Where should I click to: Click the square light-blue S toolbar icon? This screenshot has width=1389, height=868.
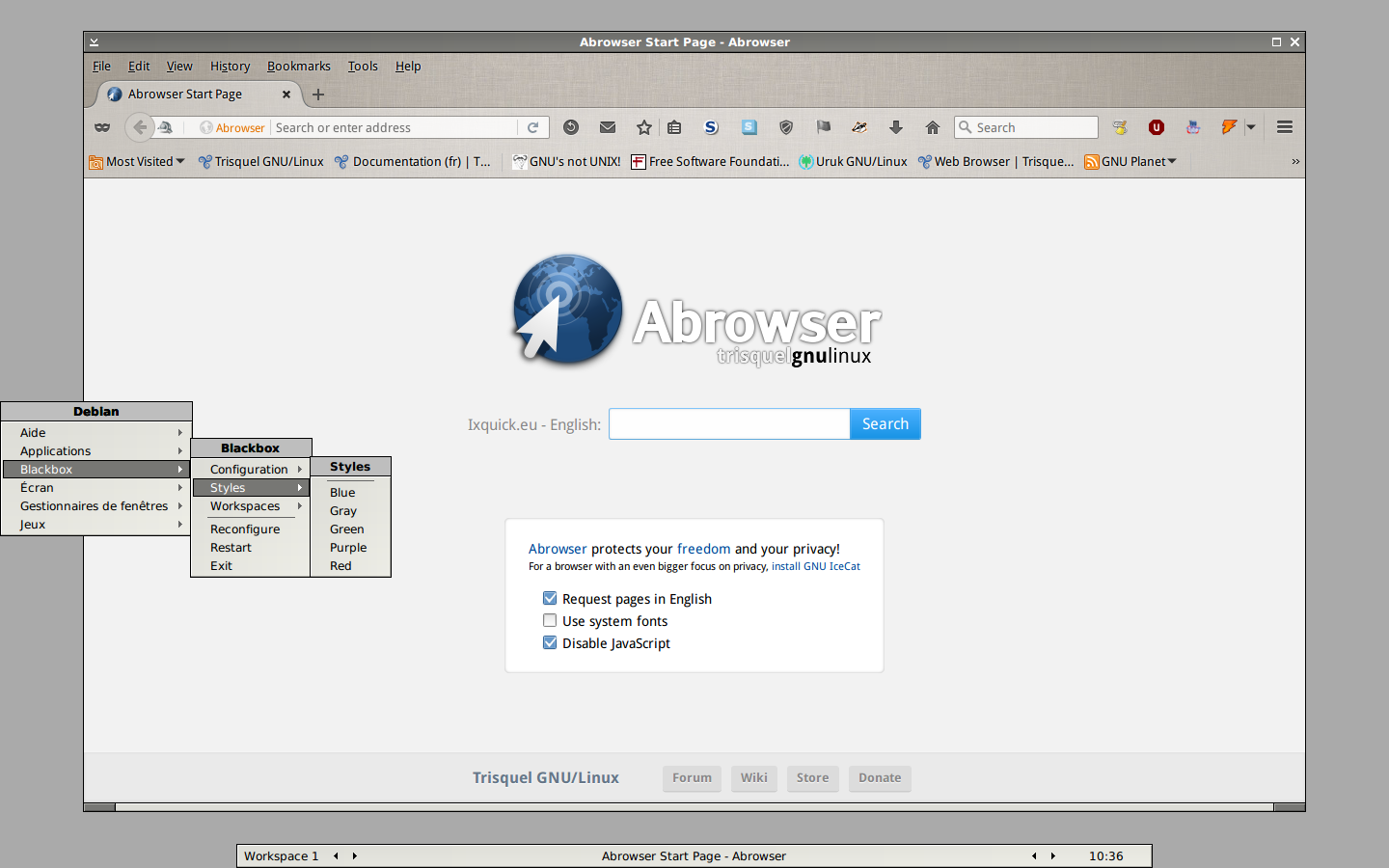click(749, 127)
